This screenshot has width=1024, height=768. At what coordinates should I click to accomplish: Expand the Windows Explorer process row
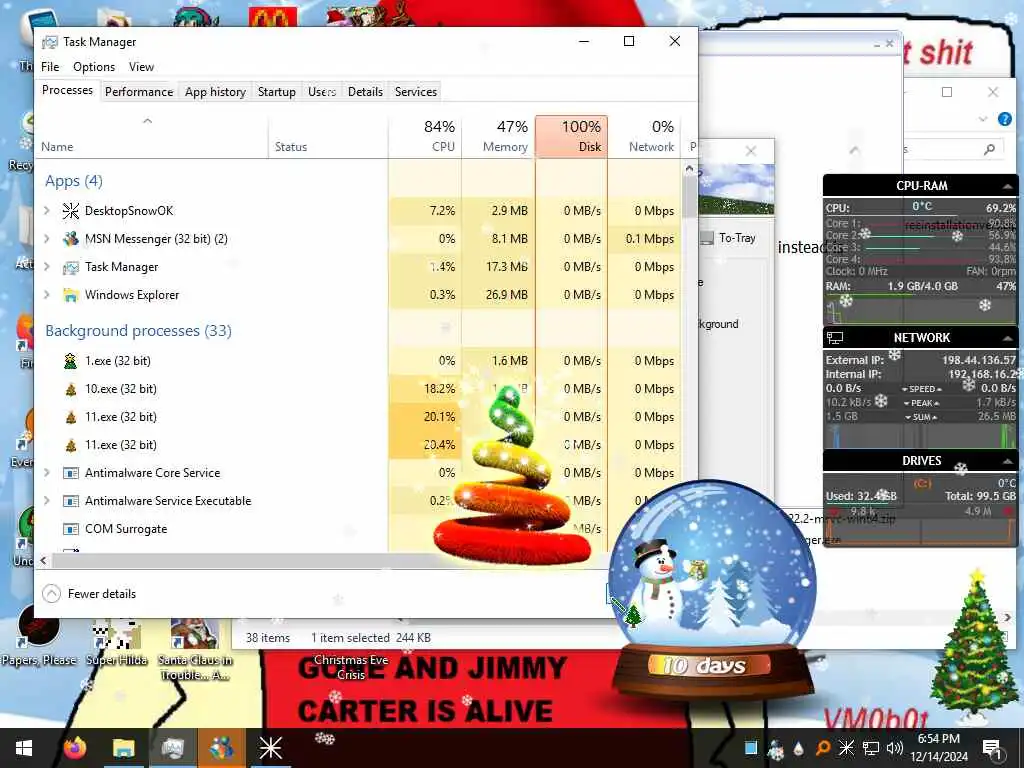[x=46, y=295]
